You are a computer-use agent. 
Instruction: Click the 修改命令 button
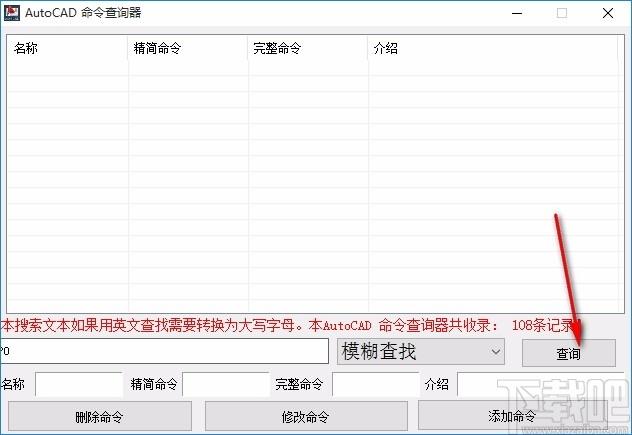[x=306, y=416]
